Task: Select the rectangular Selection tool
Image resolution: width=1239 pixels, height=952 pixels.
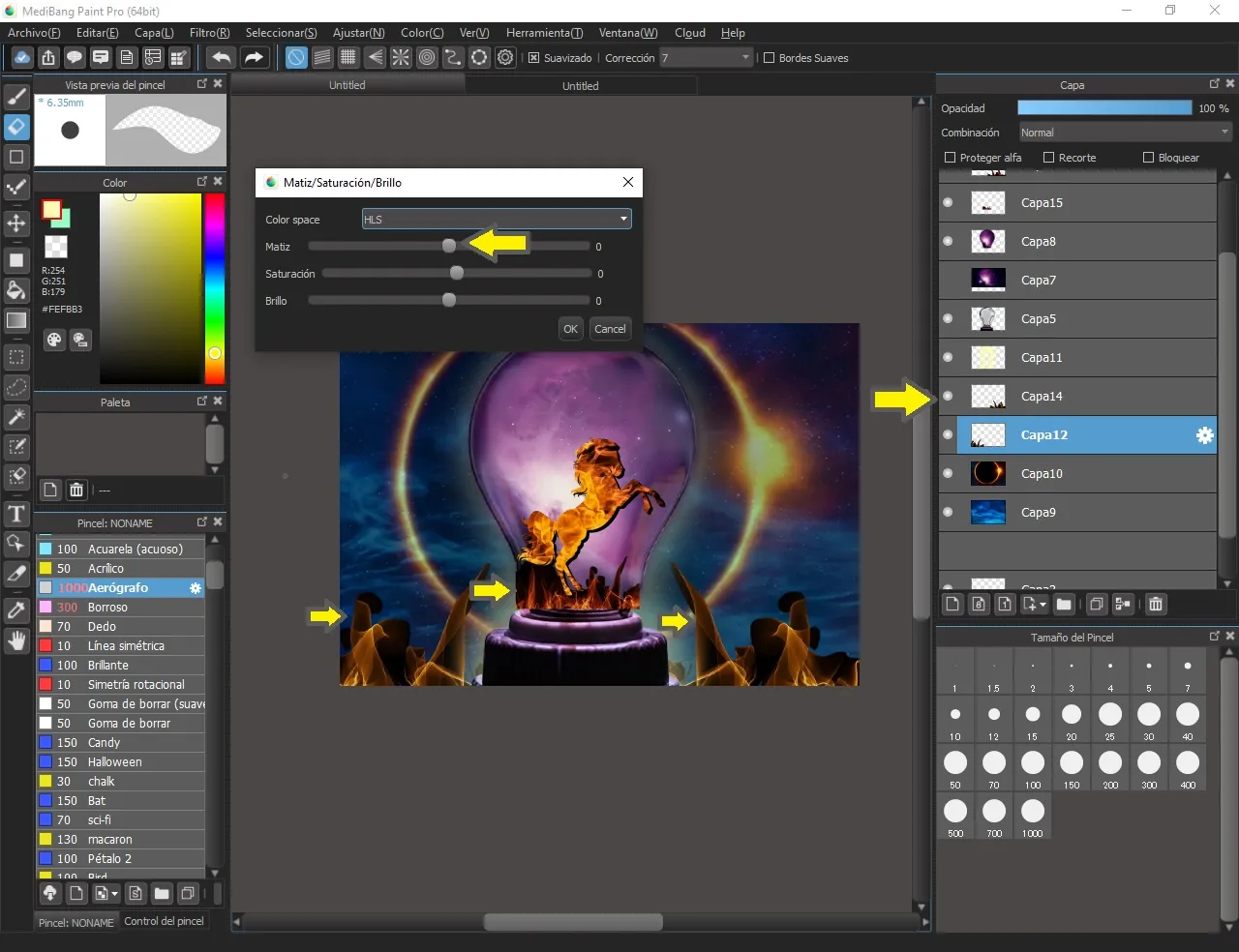Action: click(x=16, y=357)
